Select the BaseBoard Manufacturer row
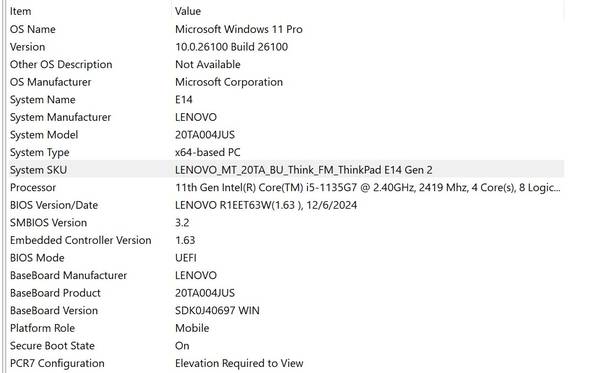Screen dimensions: 600x373 point(285,276)
